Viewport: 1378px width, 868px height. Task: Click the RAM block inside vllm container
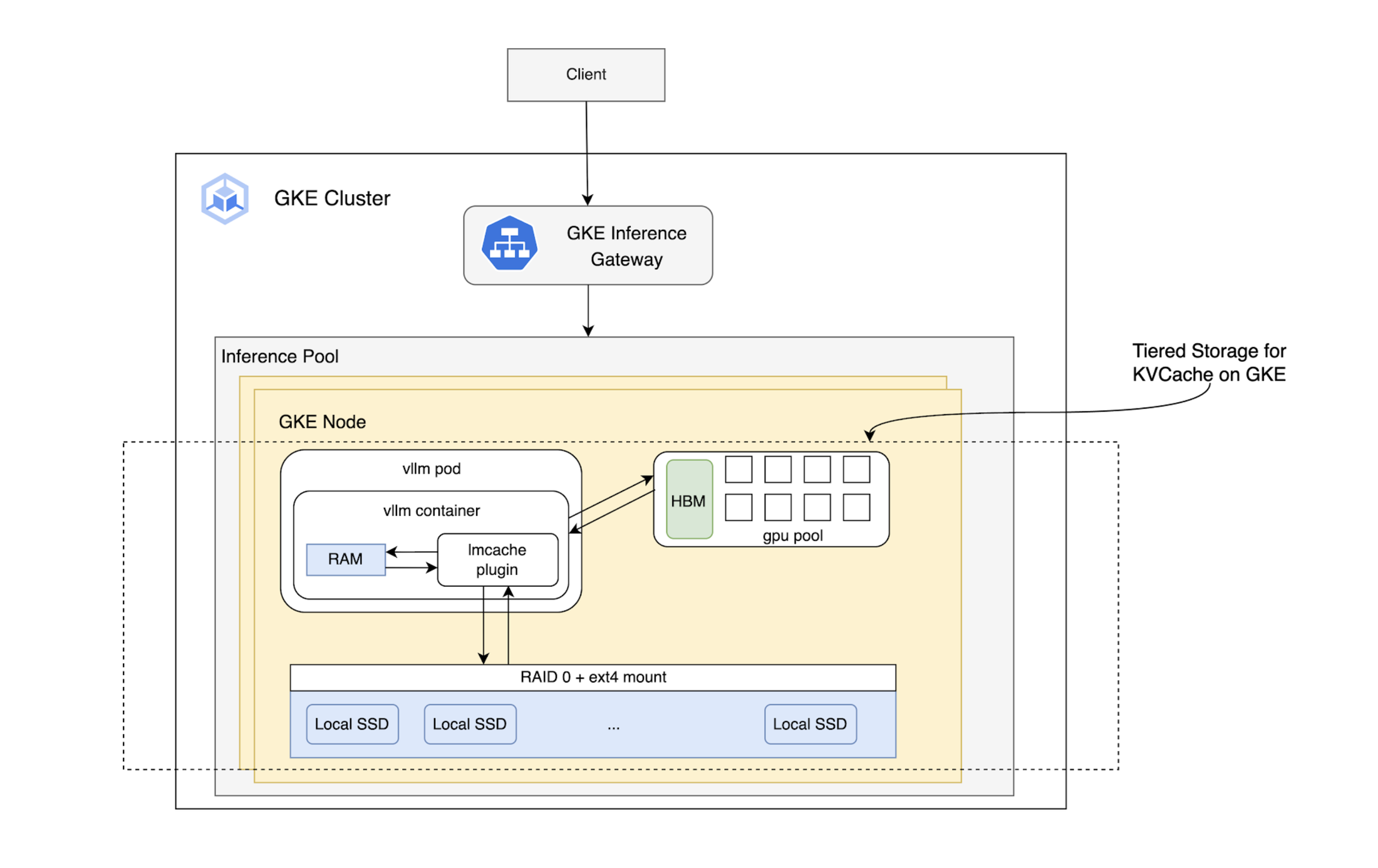[345, 559]
